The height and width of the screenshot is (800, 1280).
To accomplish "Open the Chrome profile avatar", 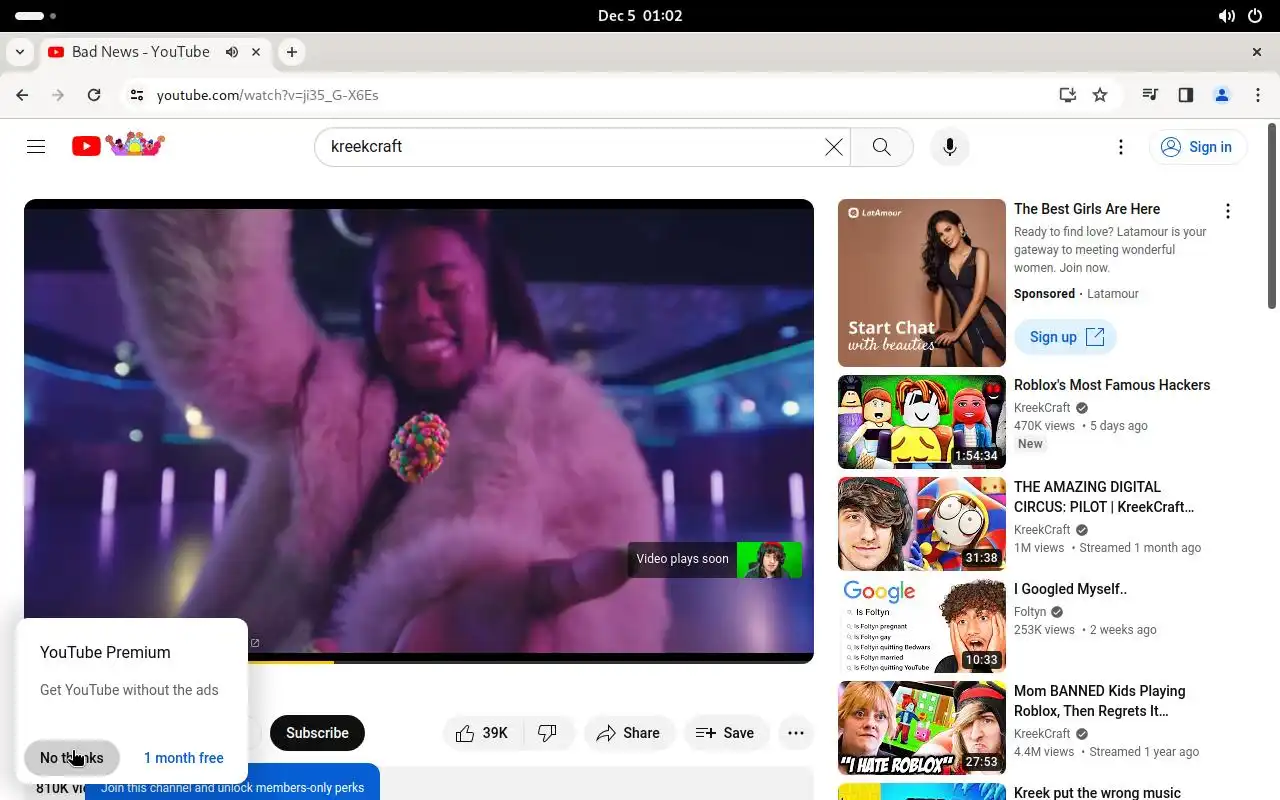I will click(x=1222, y=95).
